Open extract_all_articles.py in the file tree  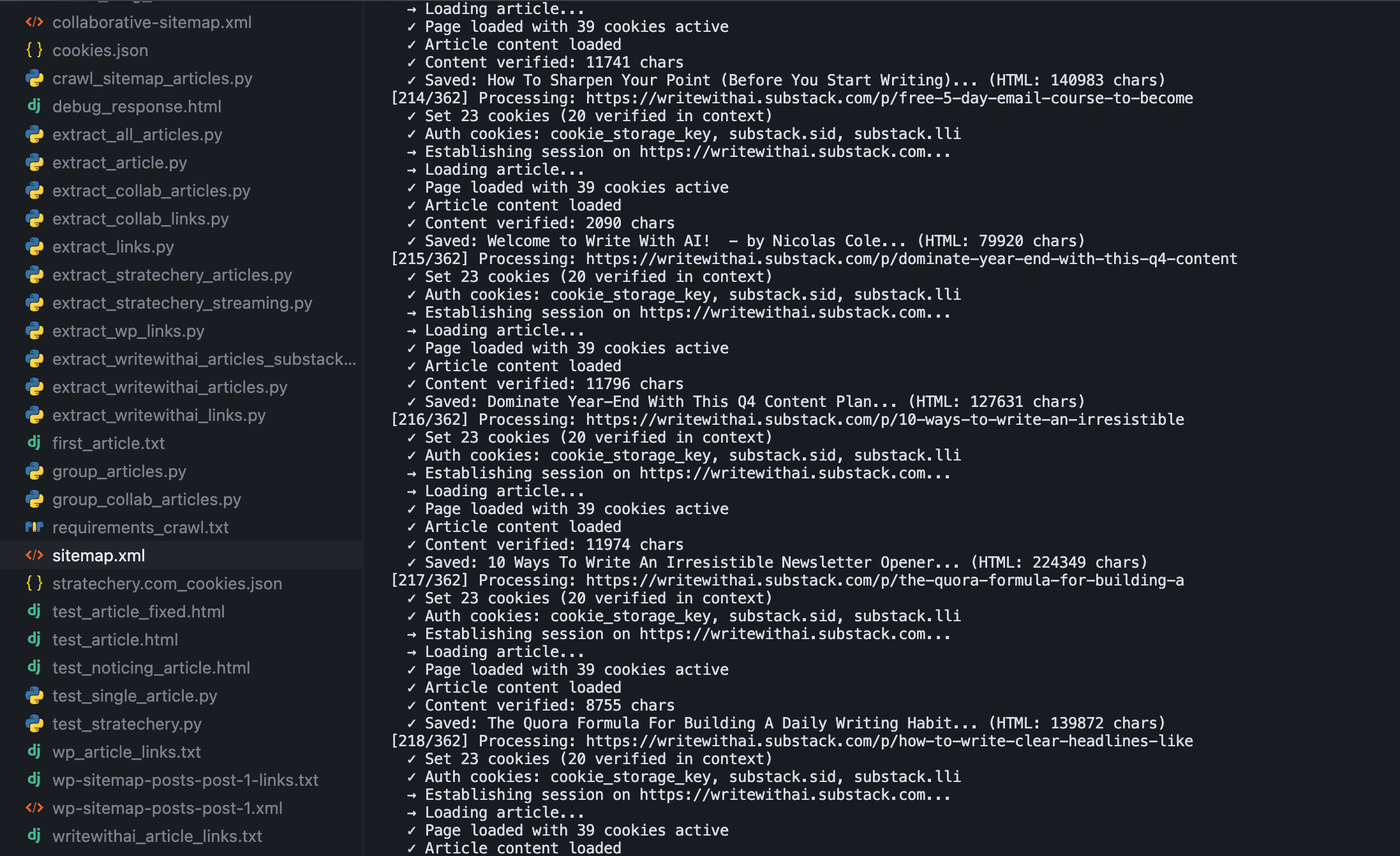(x=137, y=135)
